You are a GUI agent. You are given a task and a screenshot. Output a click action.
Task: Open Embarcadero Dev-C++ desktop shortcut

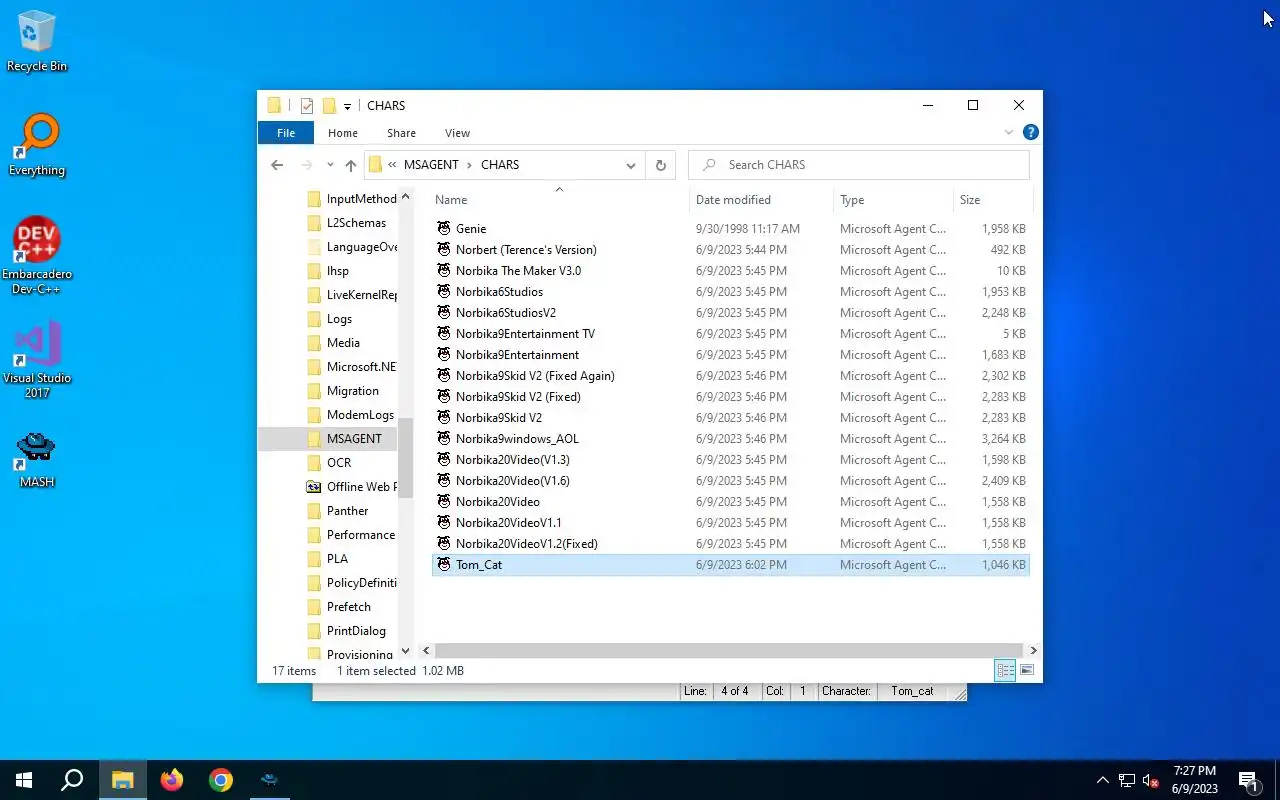point(37,256)
